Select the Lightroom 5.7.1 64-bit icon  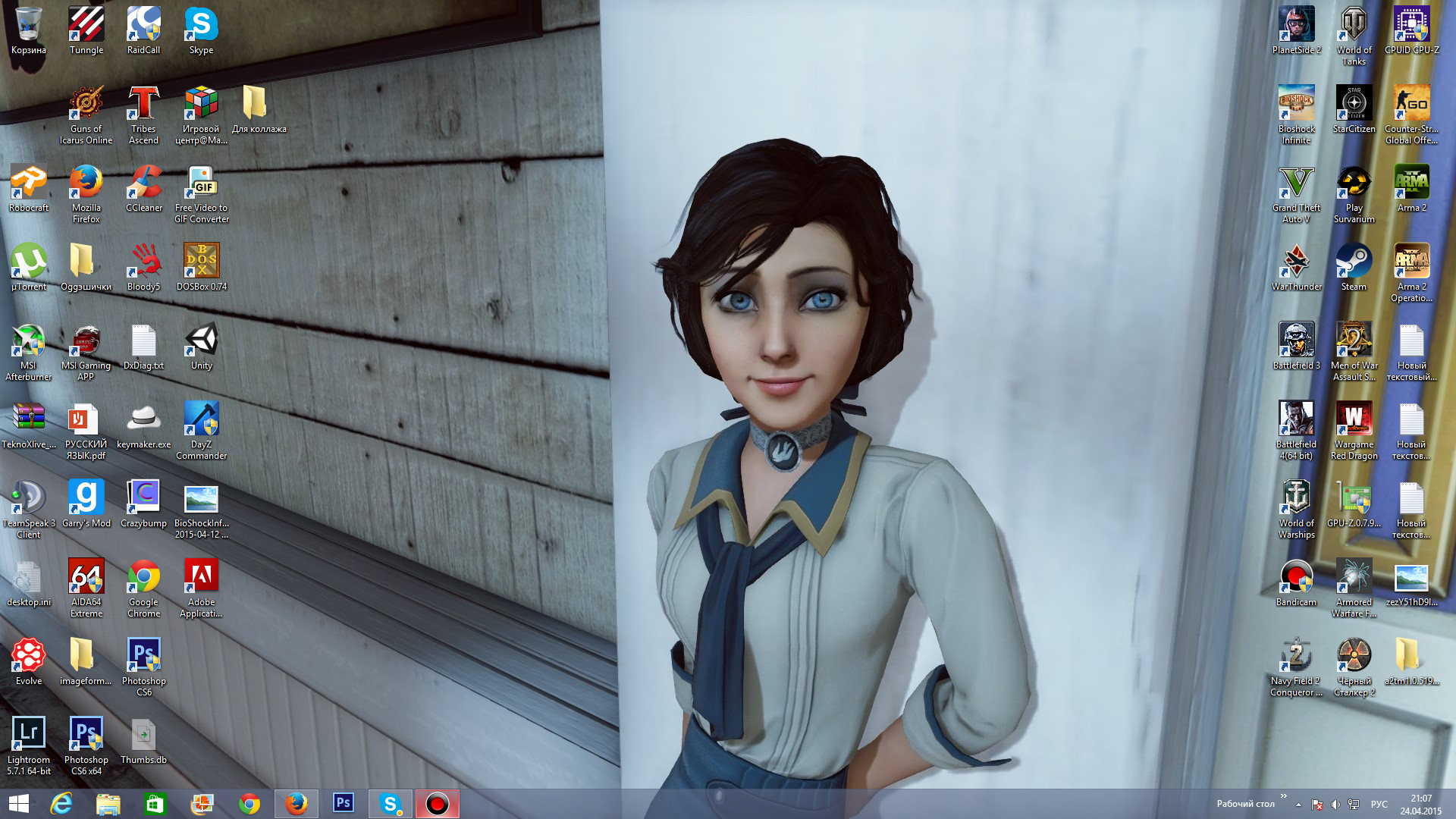29,745
